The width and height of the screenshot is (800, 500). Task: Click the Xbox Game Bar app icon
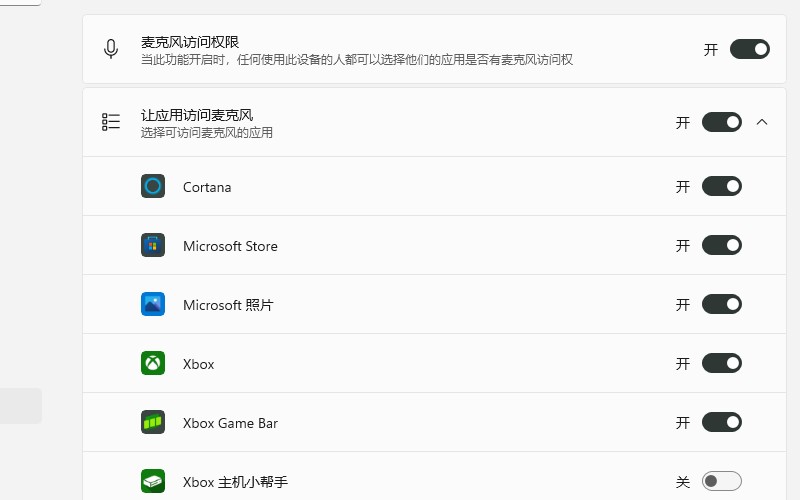tap(153, 422)
